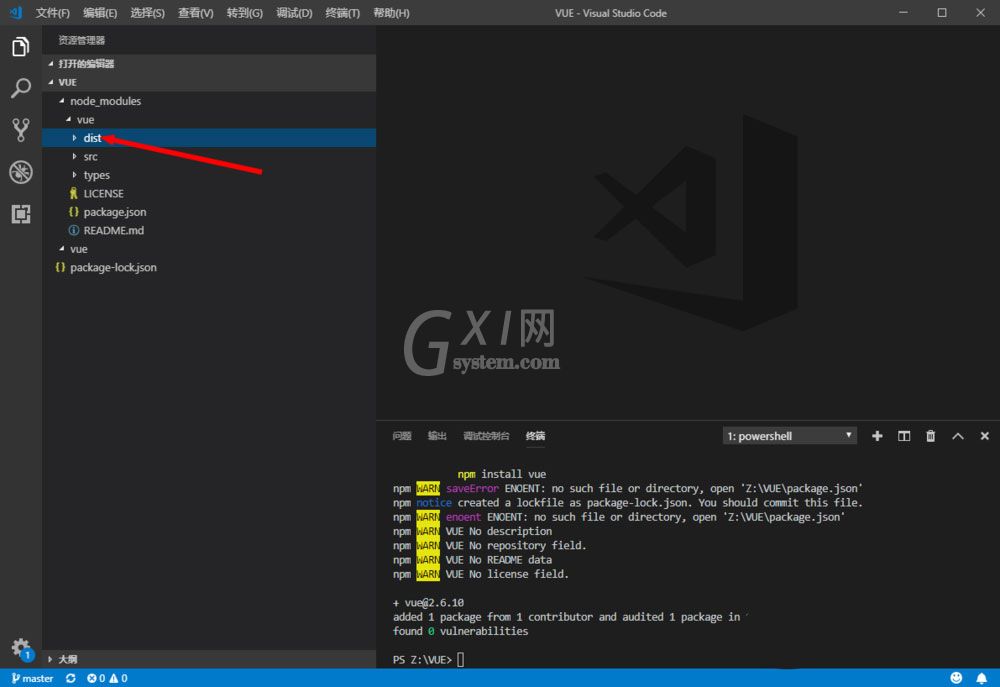Open the Manage gear settings icon
The image size is (1000, 687).
pyautogui.click(x=20, y=647)
